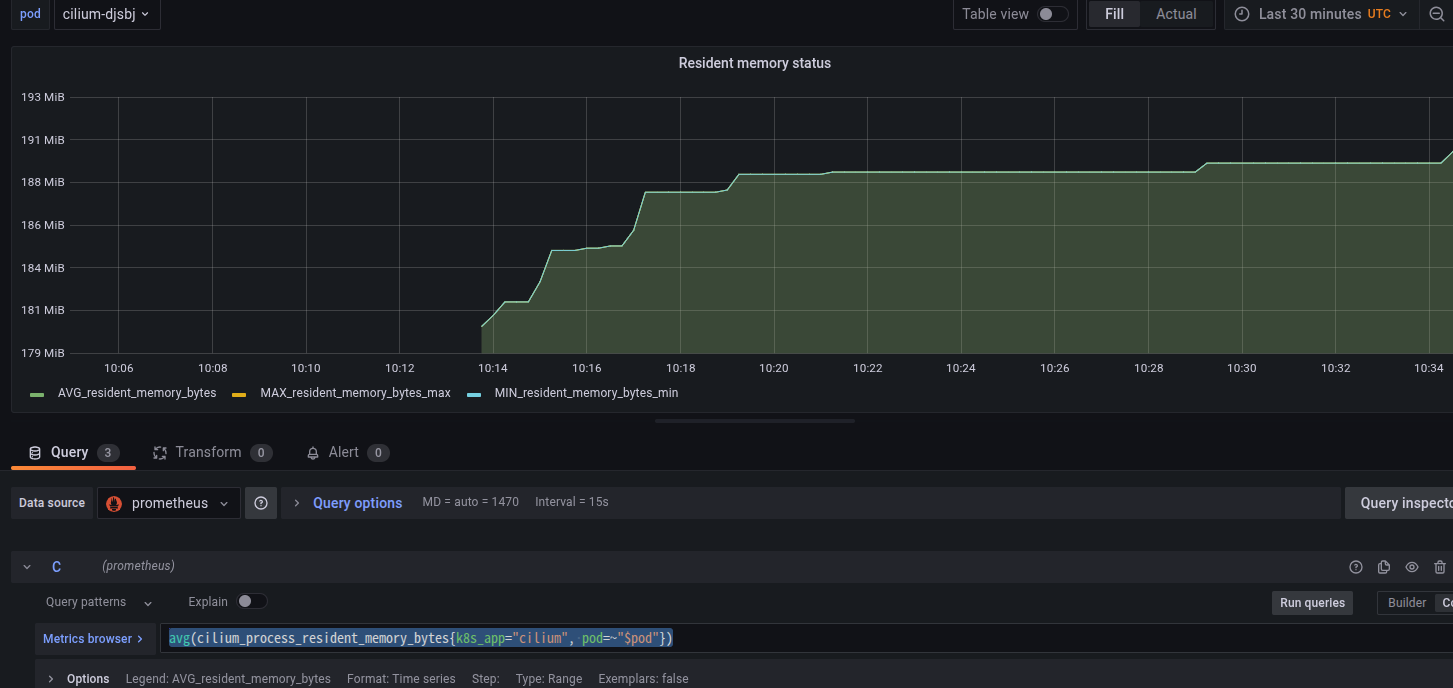1453x688 pixels.
Task: Click the MD = auto = 1470 text
Action: (x=470, y=502)
